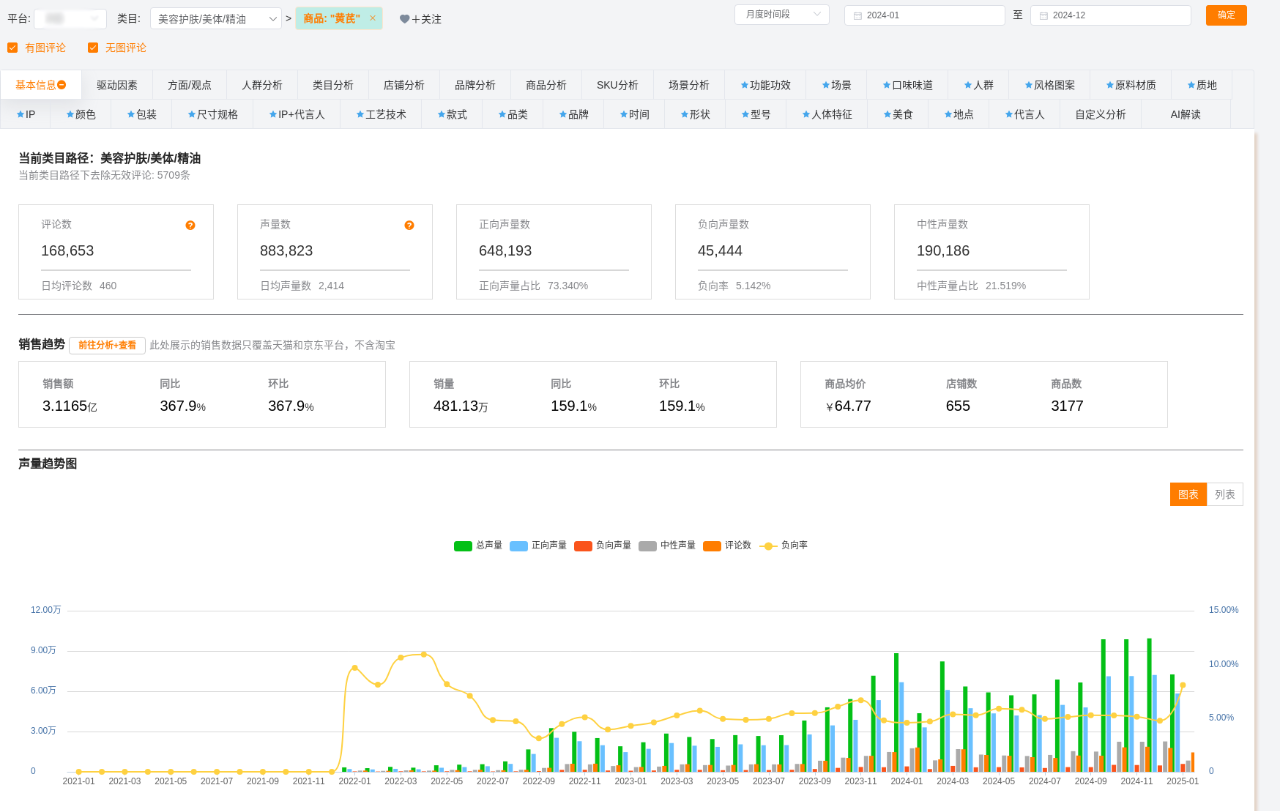
Task: Open the starred IP tab
Action: tap(26, 114)
